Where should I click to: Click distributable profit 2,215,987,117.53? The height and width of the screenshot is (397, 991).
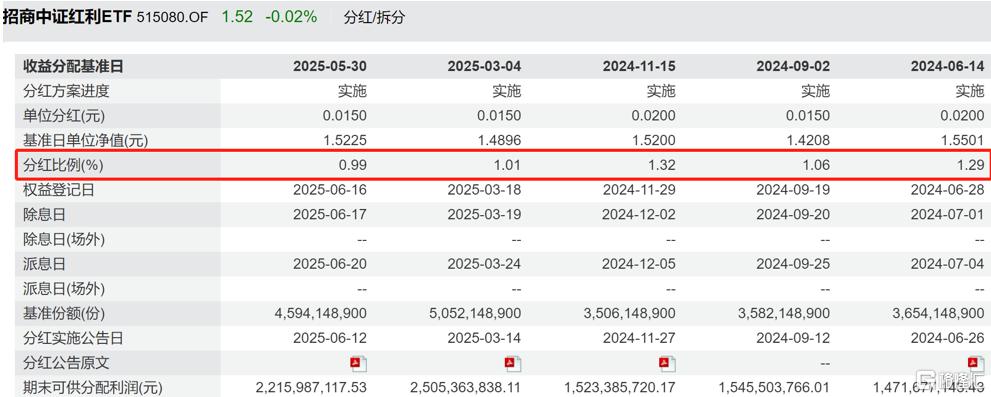(x=311, y=387)
